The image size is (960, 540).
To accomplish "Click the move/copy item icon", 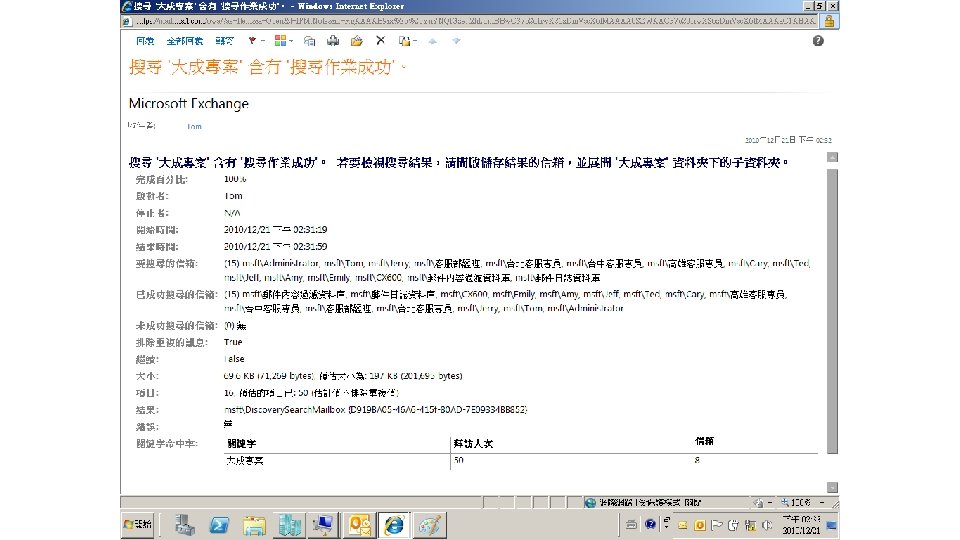I will coord(404,40).
